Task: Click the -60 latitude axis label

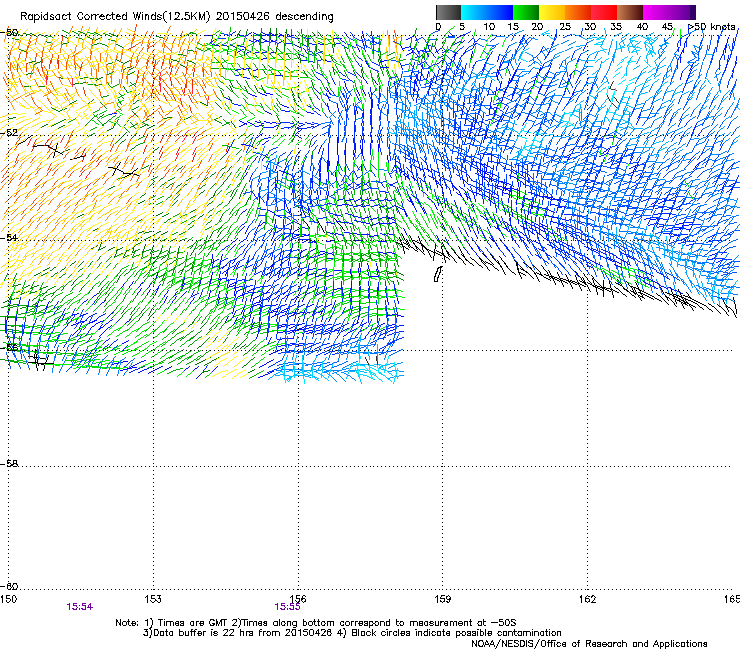Action: (x=9, y=586)
